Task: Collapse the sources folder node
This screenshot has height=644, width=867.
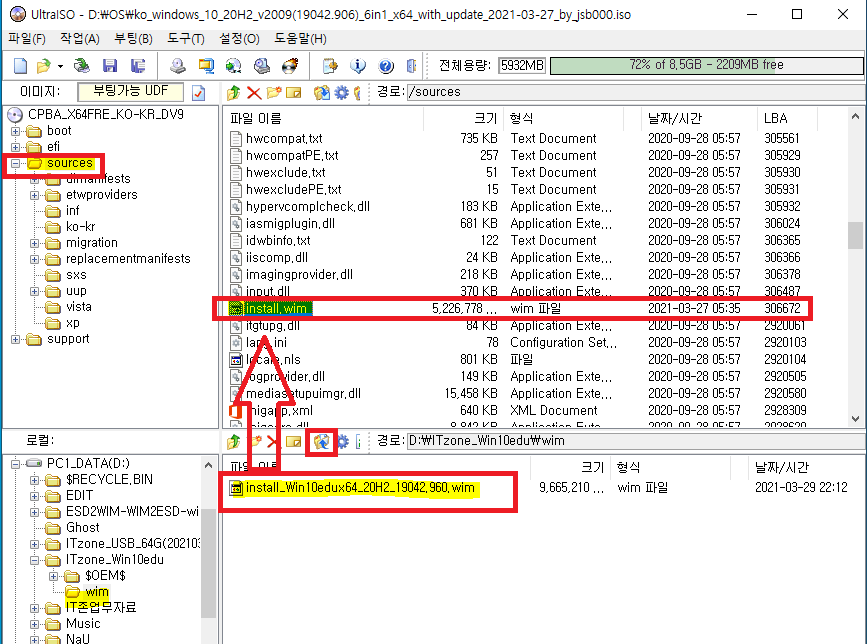Action: (15, 163)
